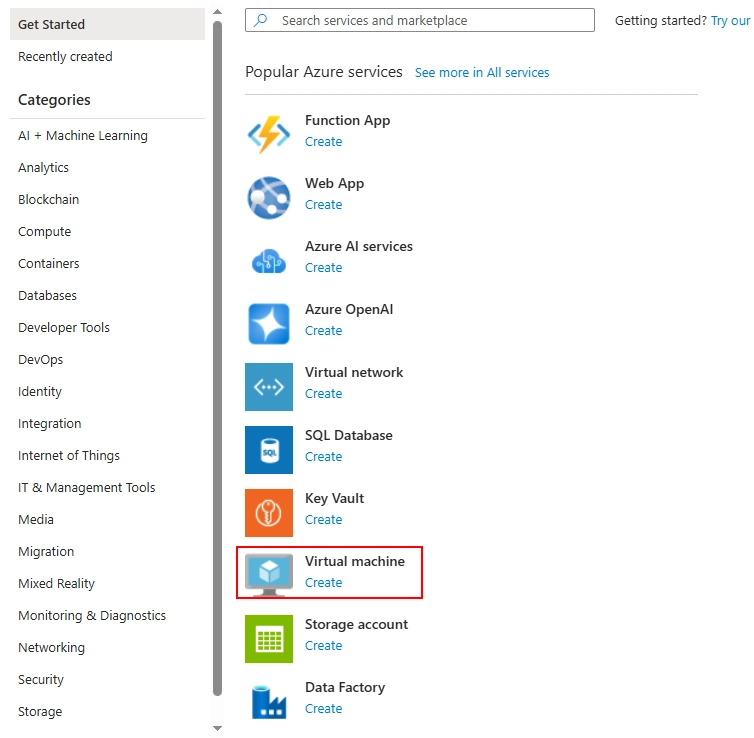754x738 pixels.
Task: Click the Key Vault orange icon
Action: [269, 513]
